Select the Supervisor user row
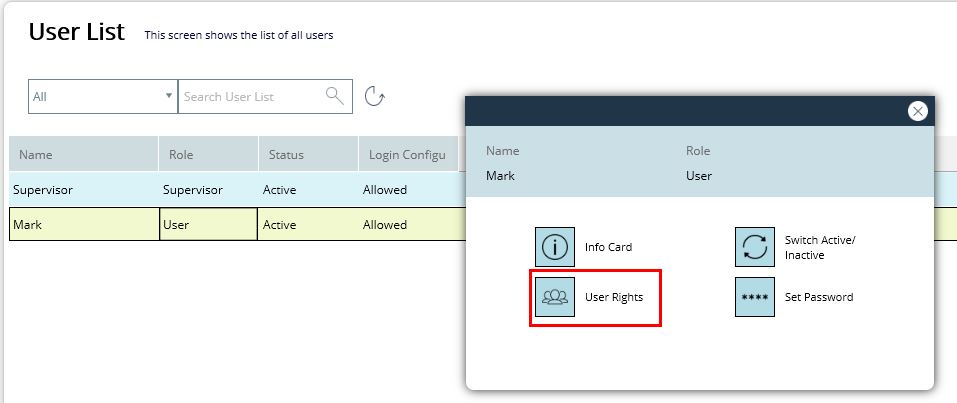The image size is (957, 403). click(237, 190)
